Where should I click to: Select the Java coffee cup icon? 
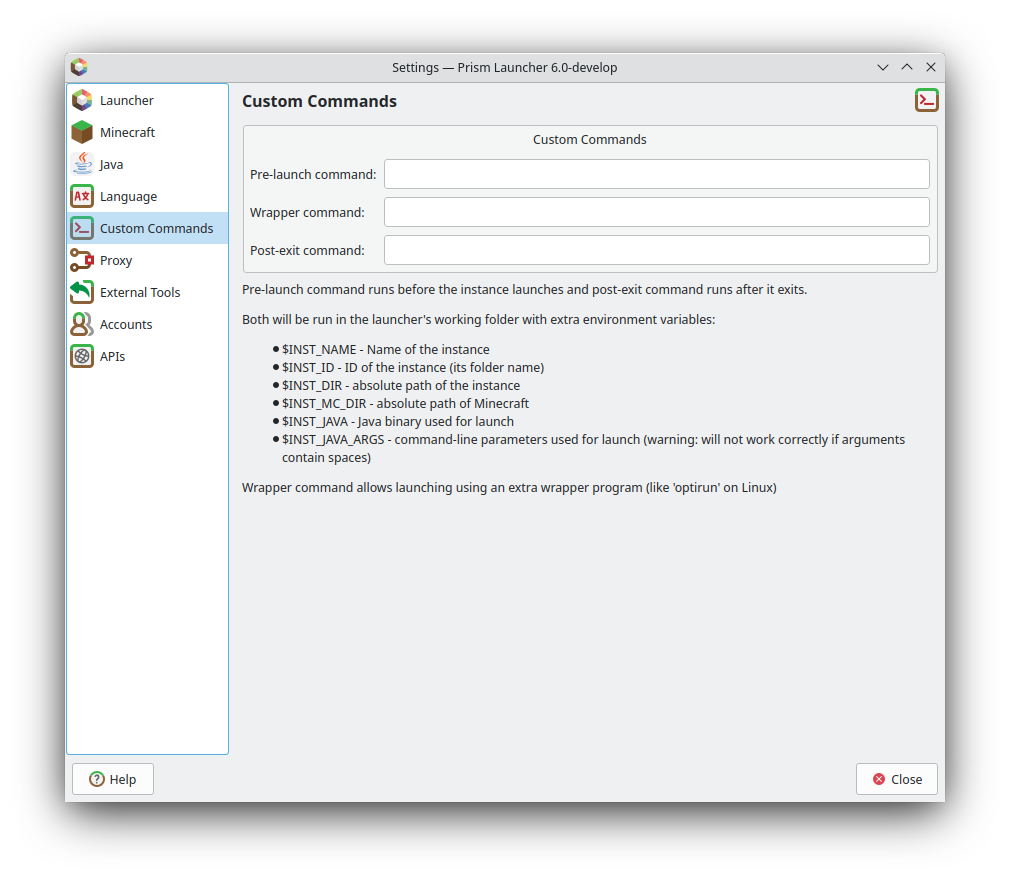pyautogui.click(x=81, y=164)
